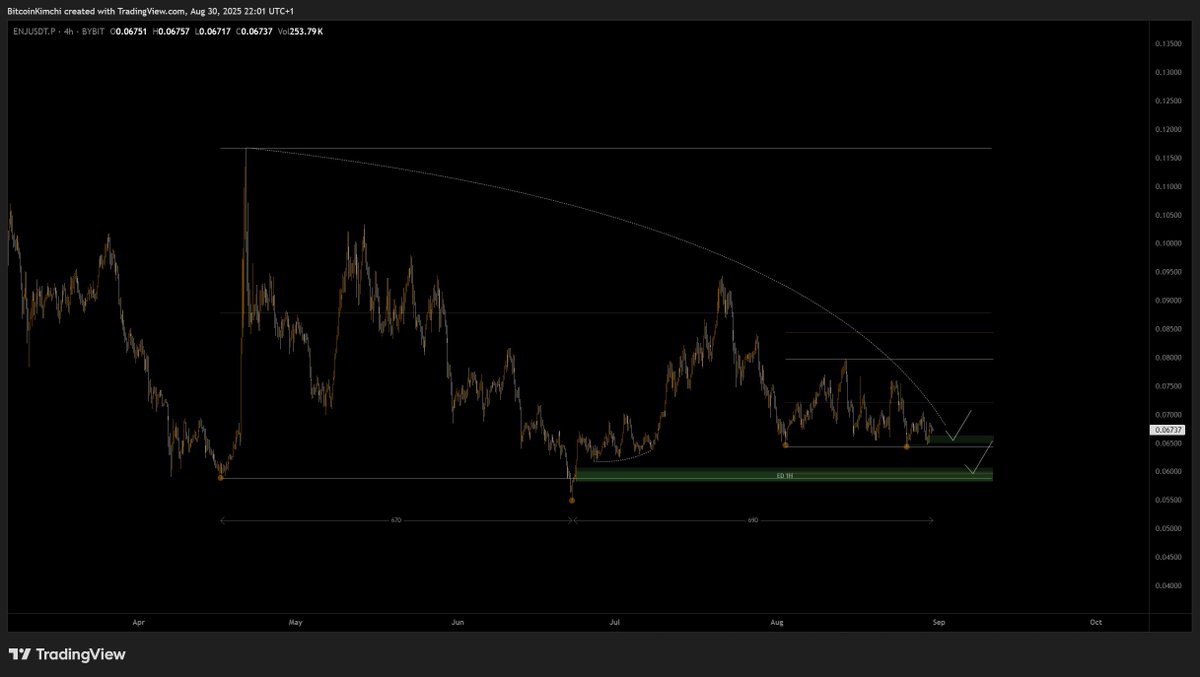
Task: Expand the OHLC legend details
Action: click(200, 31)
